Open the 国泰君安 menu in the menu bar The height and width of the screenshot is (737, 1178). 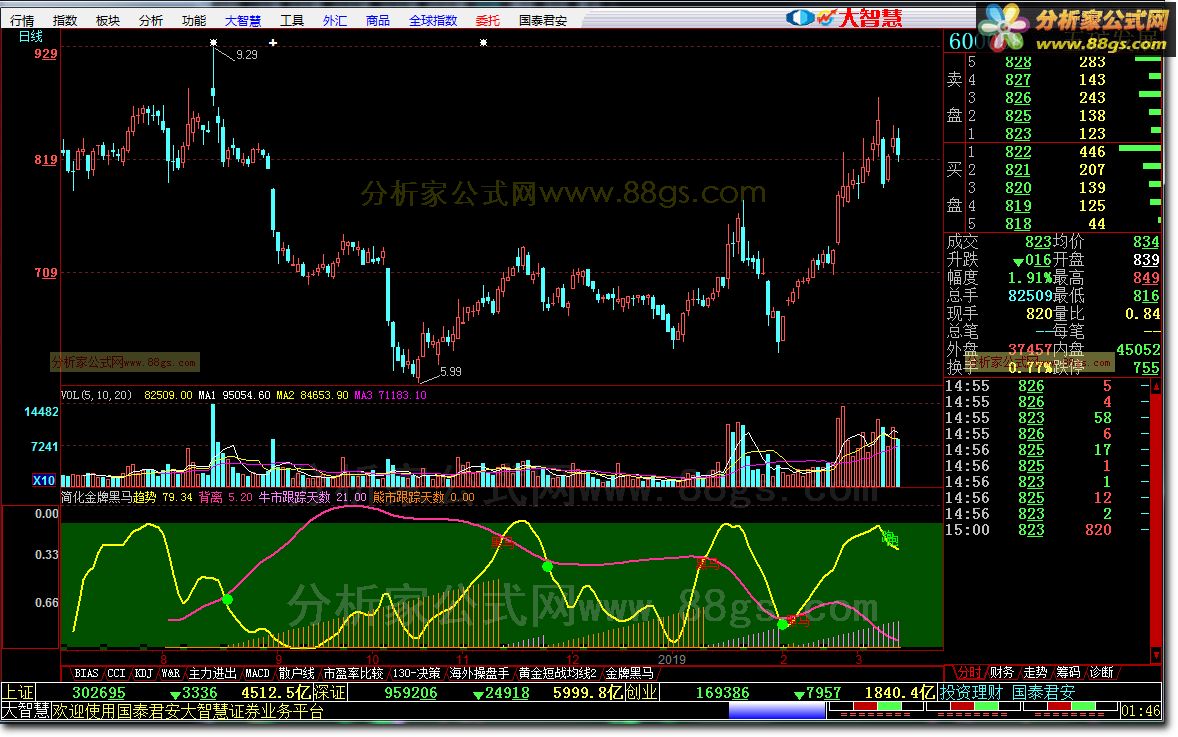coord(542,20)
